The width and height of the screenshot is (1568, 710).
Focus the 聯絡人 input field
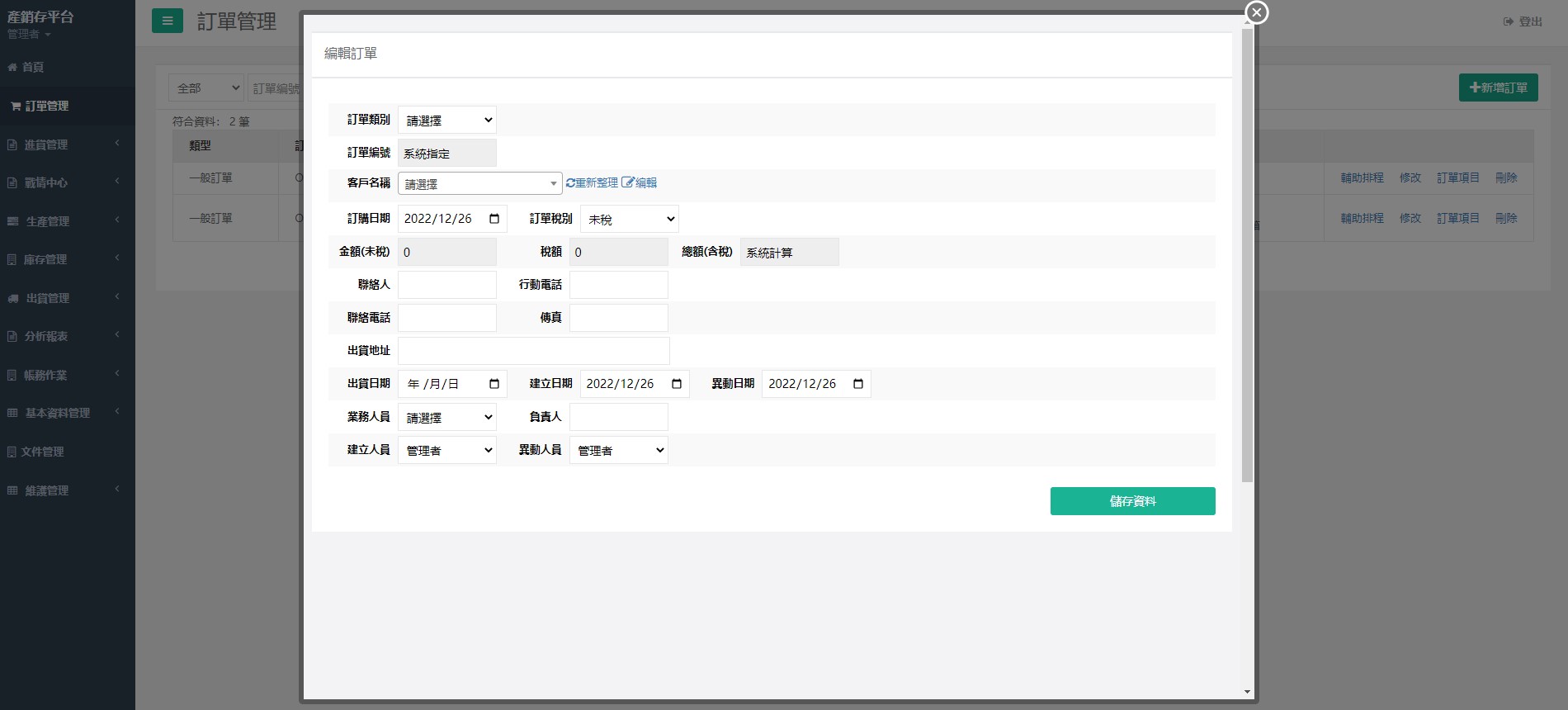(x=447, y=285)
